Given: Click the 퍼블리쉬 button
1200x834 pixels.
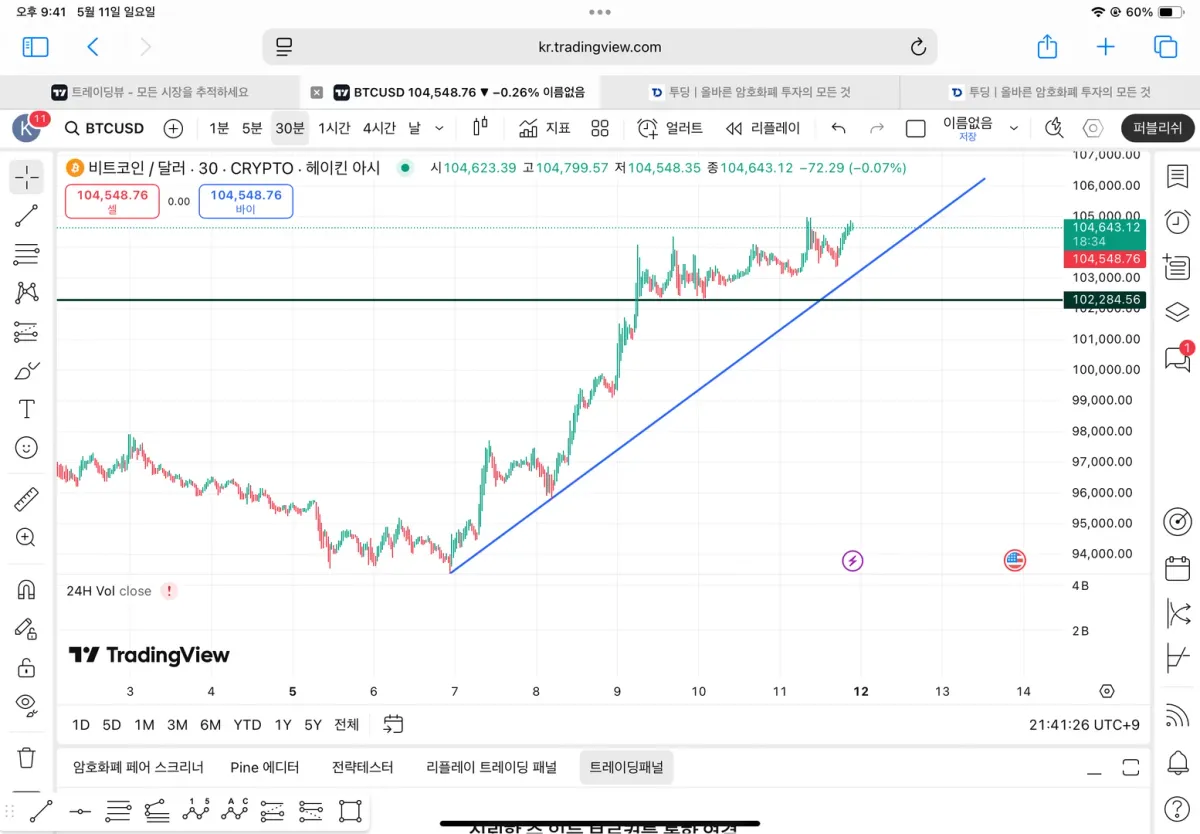Looking at the screenshot, I should pyautogui.click(x=1158, y=128).
